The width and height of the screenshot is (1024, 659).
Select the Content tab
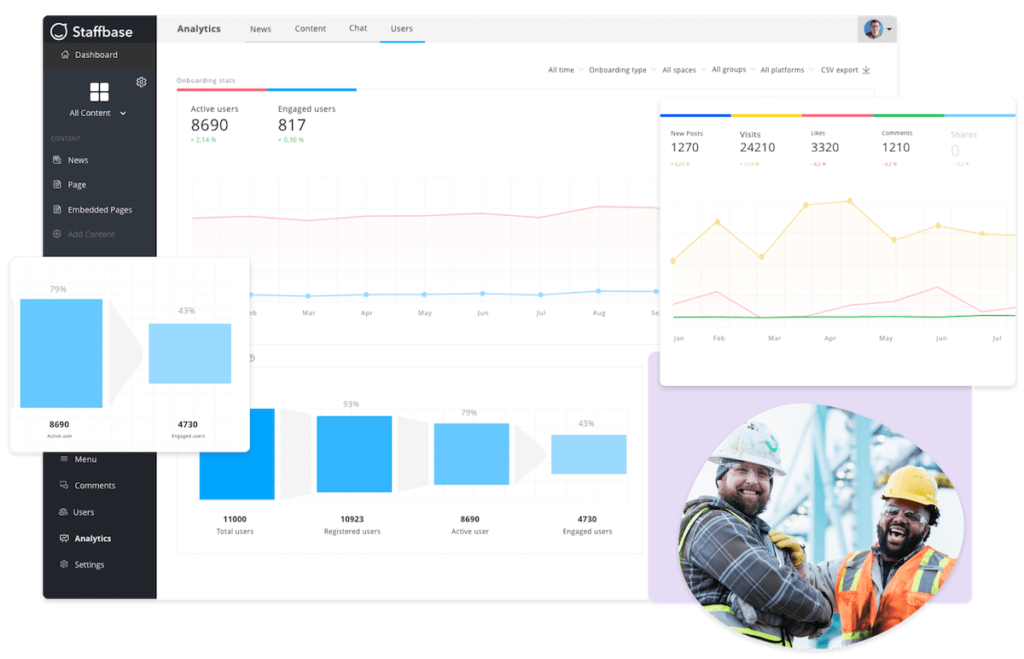point(310,28)
